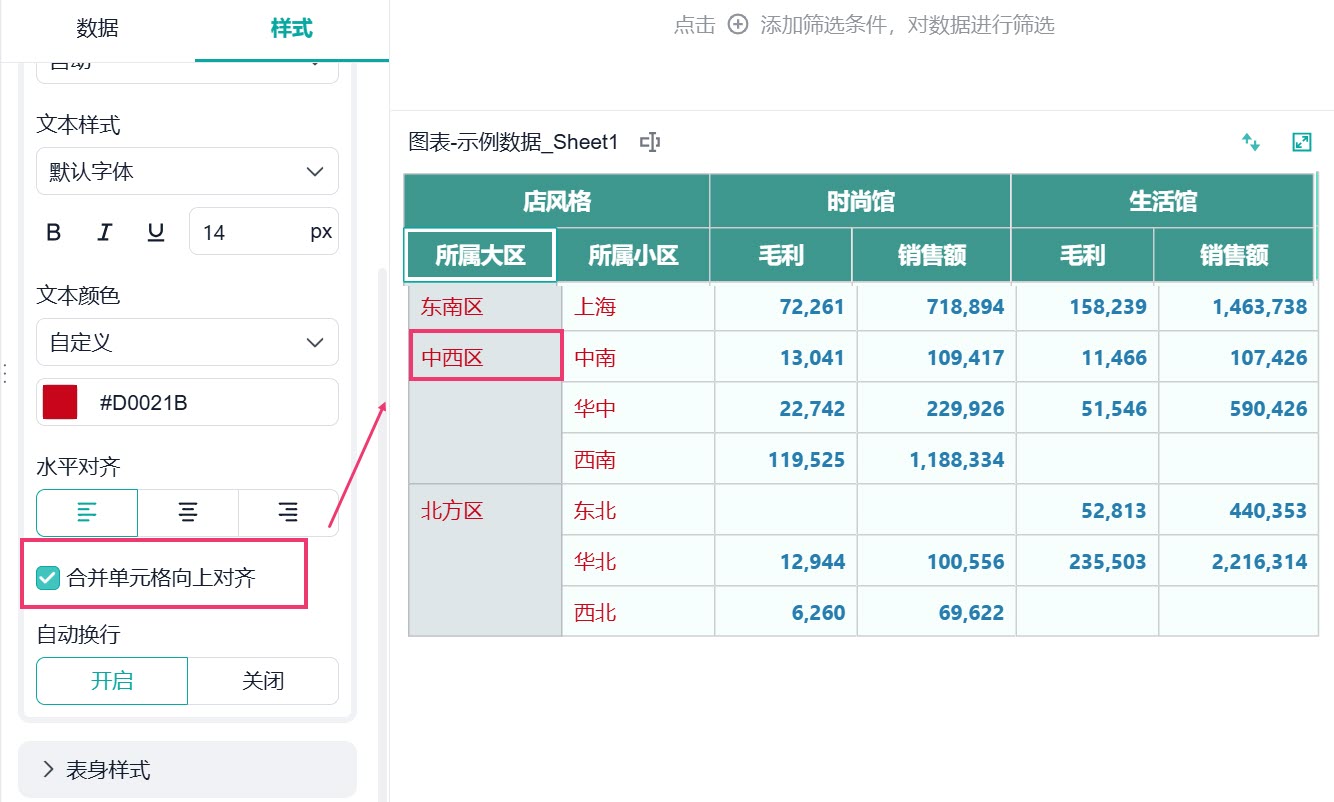The width and height of the screenshot is (1334, 802).
Task: Click the value 72,261
Action: click(812, 307)
